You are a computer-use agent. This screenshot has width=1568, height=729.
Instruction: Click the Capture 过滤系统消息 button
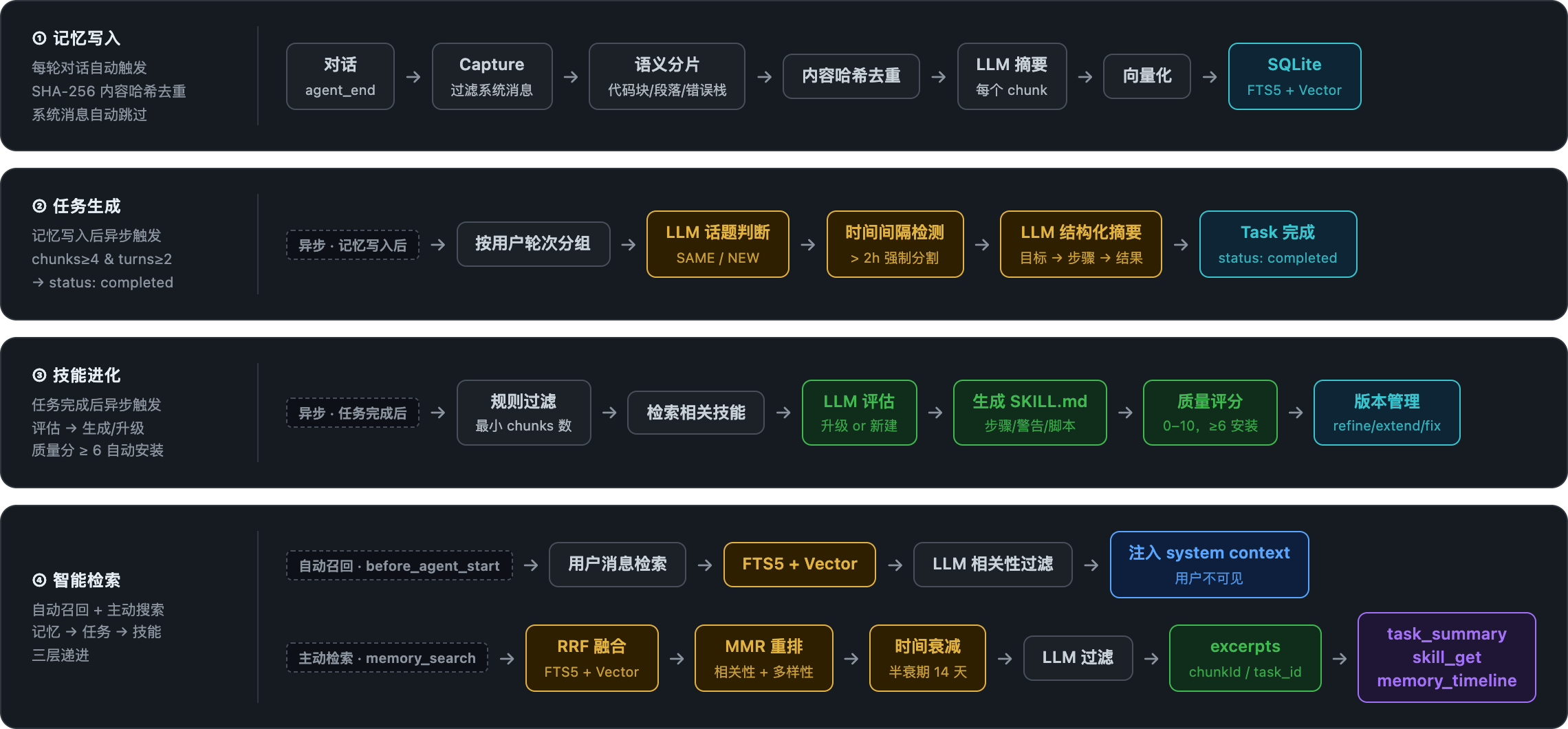pyautogui.click(x=492, y=76)
